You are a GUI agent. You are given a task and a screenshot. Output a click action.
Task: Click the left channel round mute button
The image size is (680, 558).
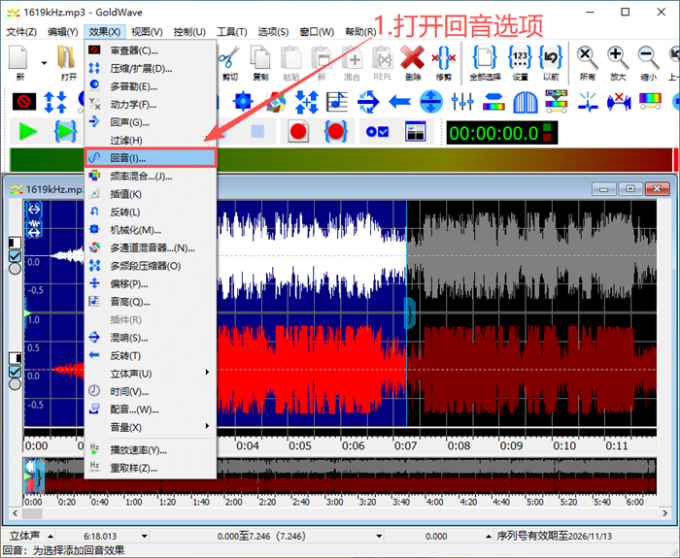coord(15,269)
